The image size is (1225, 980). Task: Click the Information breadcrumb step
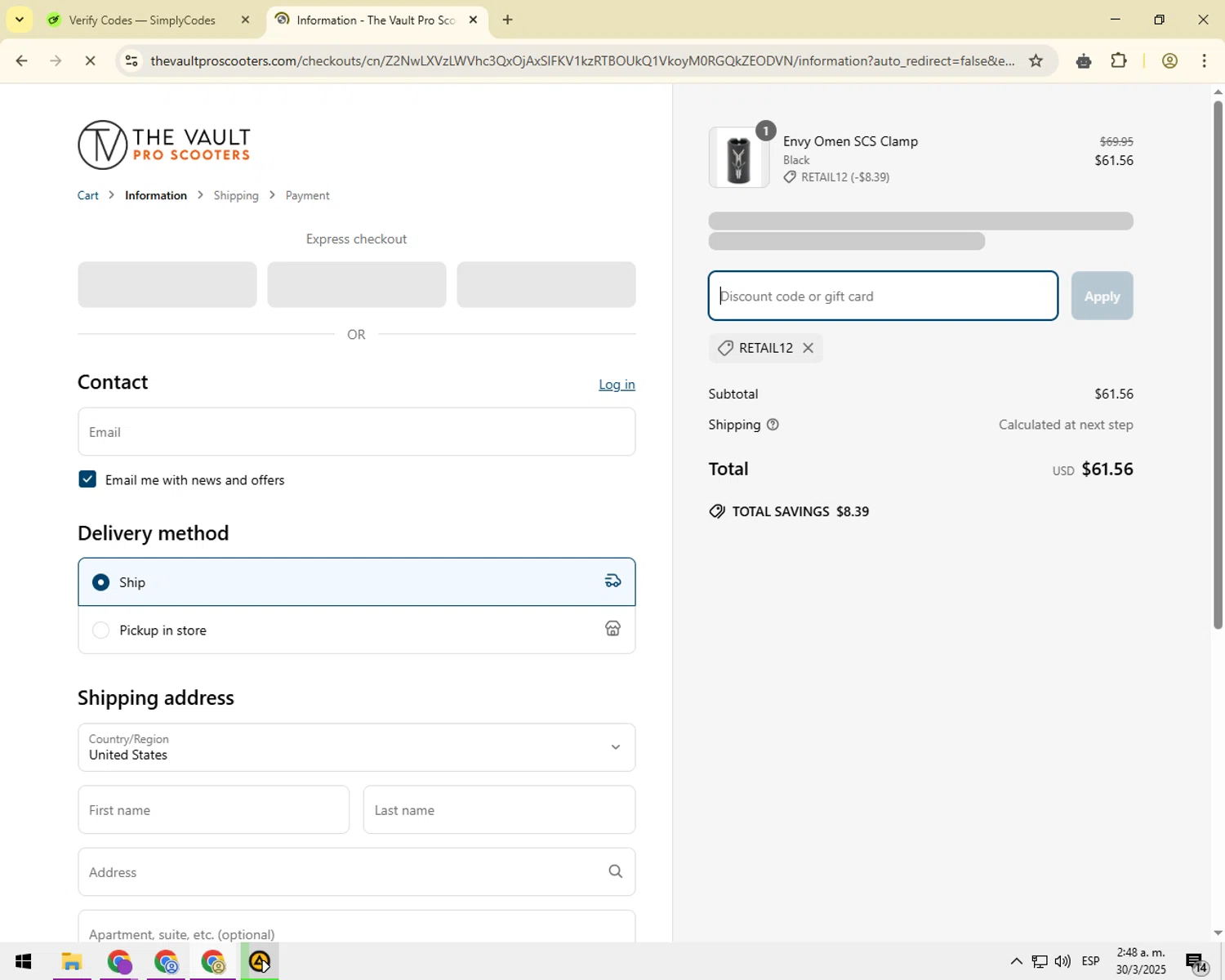pyautogui.click(x=156, y=195)
